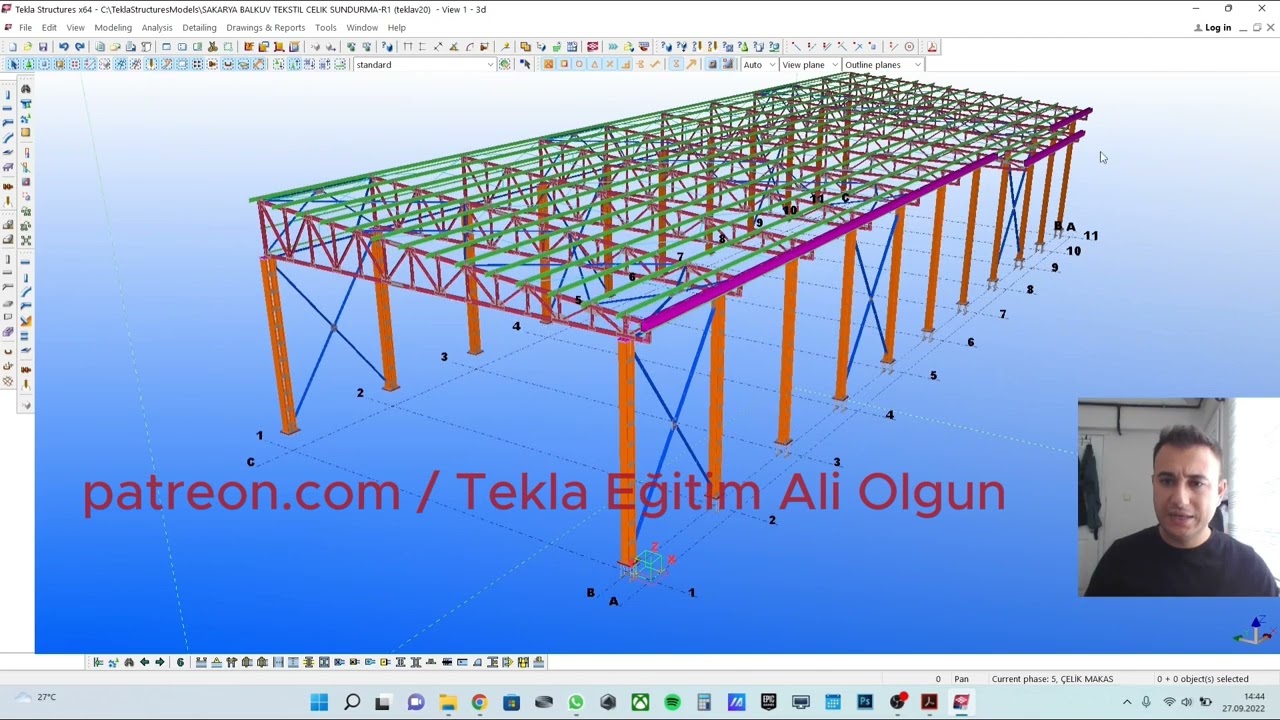Open the standard selection filter dropdown
The image size is (1280, 720).
pos(490,64)
